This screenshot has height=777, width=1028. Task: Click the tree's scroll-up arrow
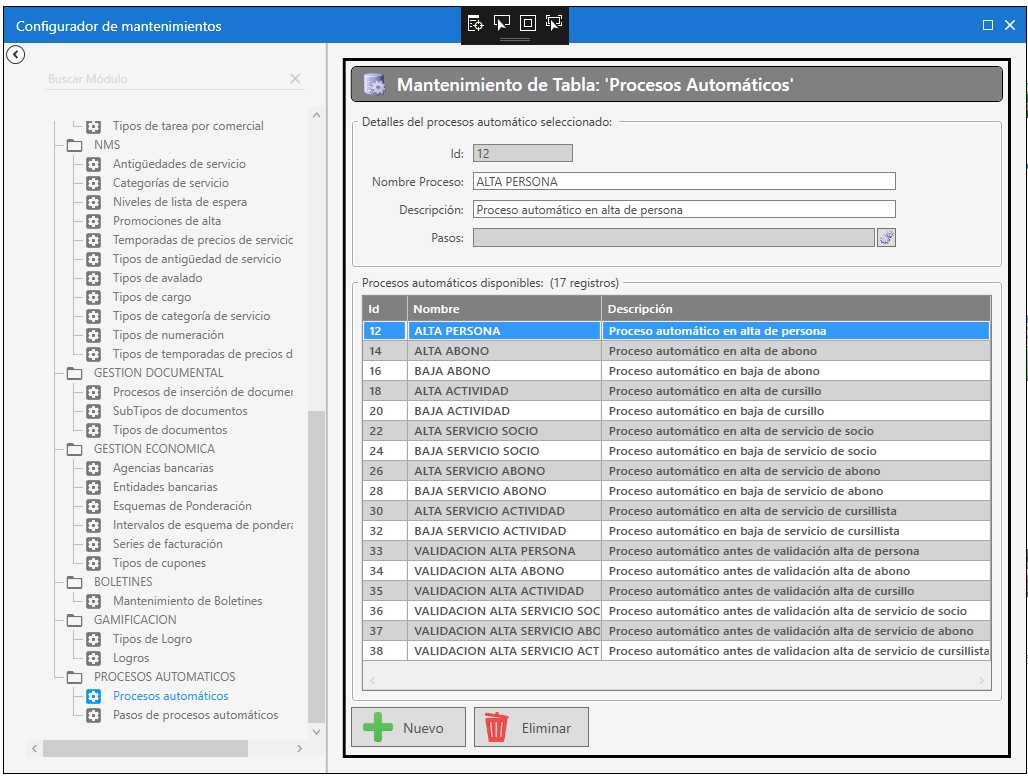(x=316, y=115)
